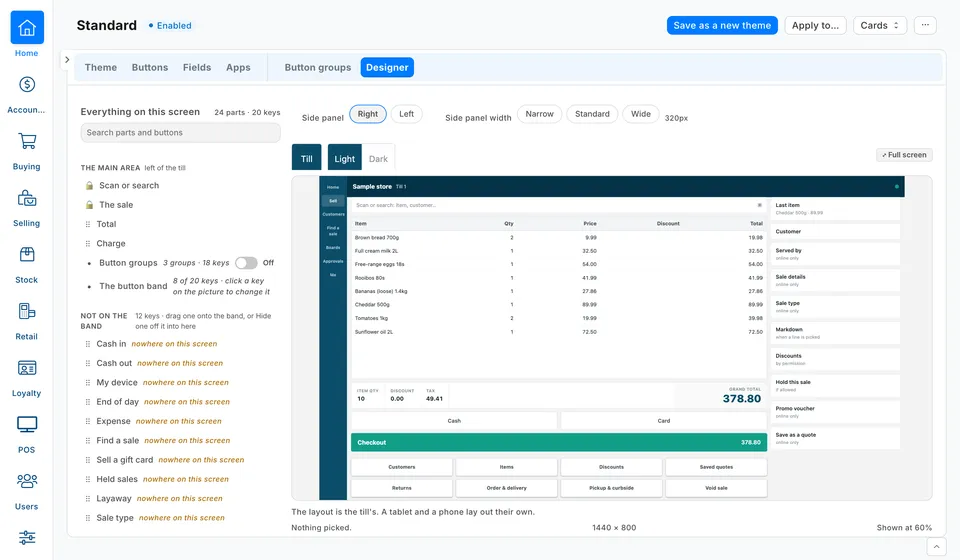Select The button band part
The image size is (960, 560).
(x=133, y=286)
